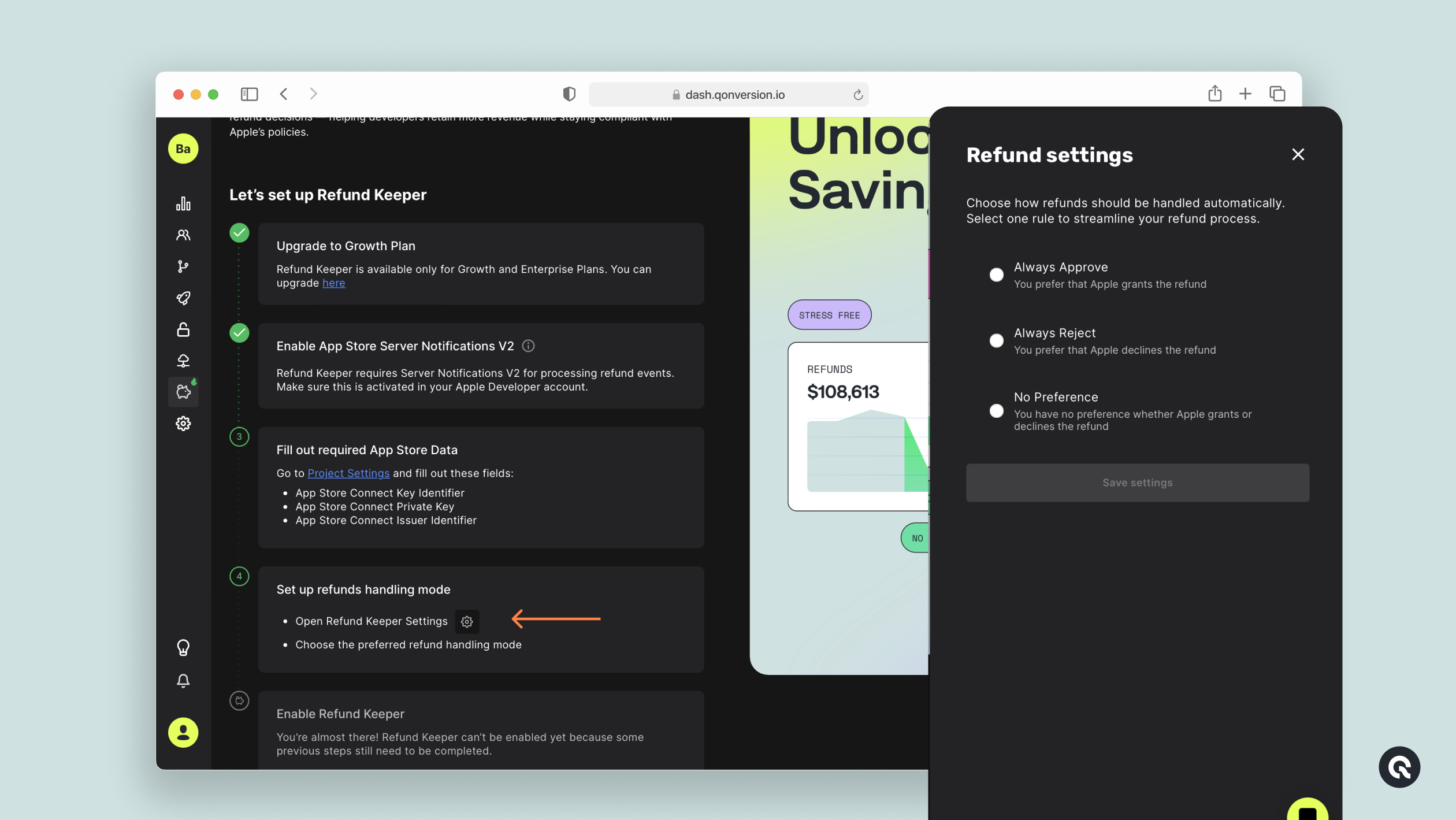Click the Save settings button
Viewport: 1456px width, 820px height.
pyautogui.click(x=1137, y=483)
